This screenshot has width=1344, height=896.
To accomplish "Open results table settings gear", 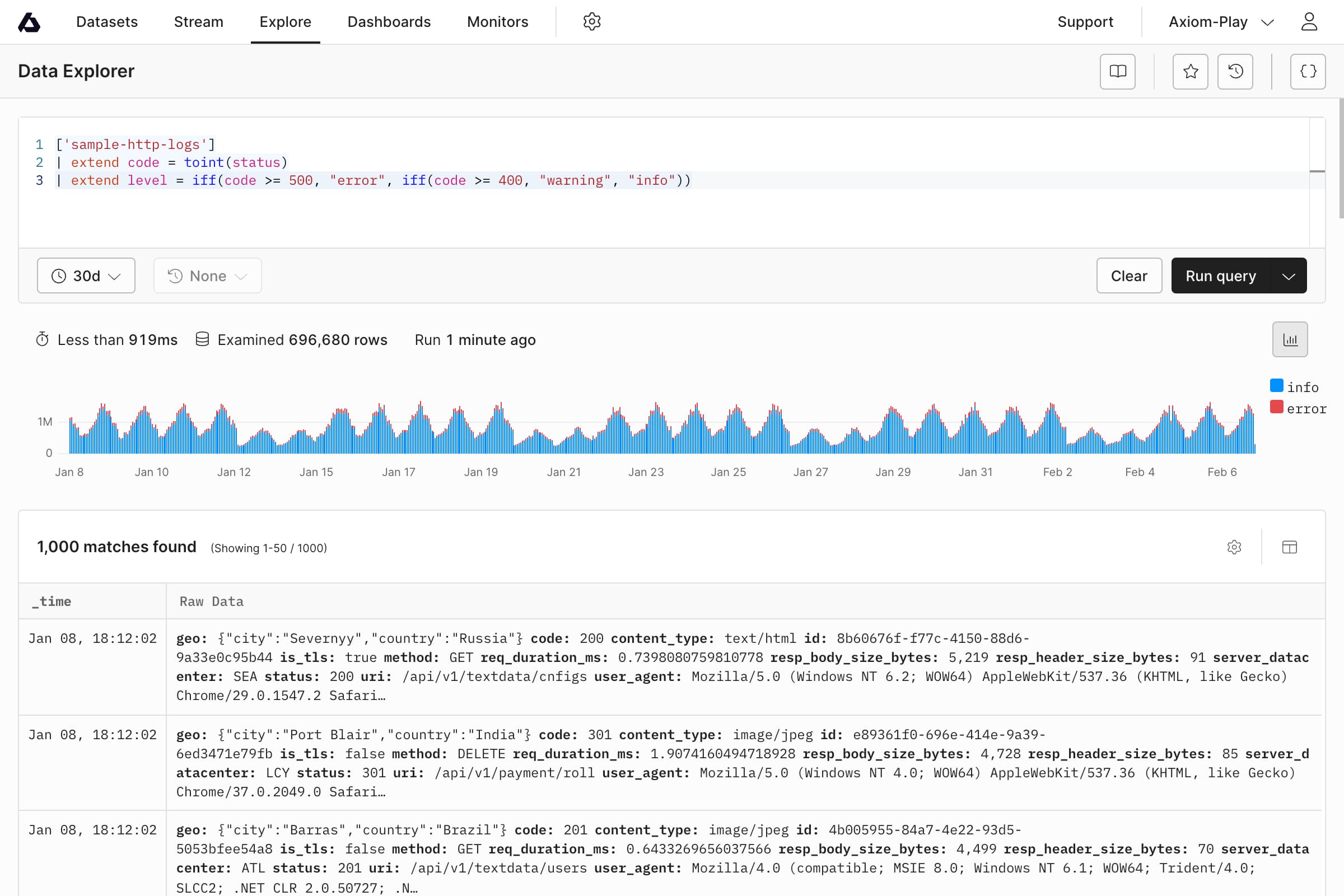I will coord(1234,547).
